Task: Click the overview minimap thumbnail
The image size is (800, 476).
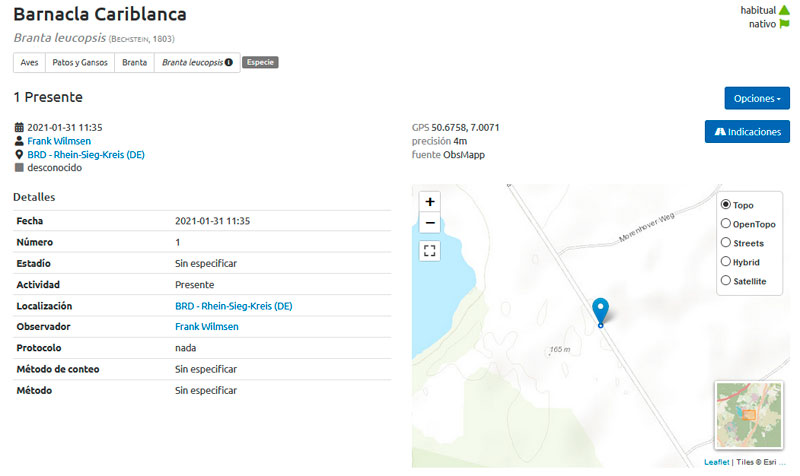Action: pos(748,415)
